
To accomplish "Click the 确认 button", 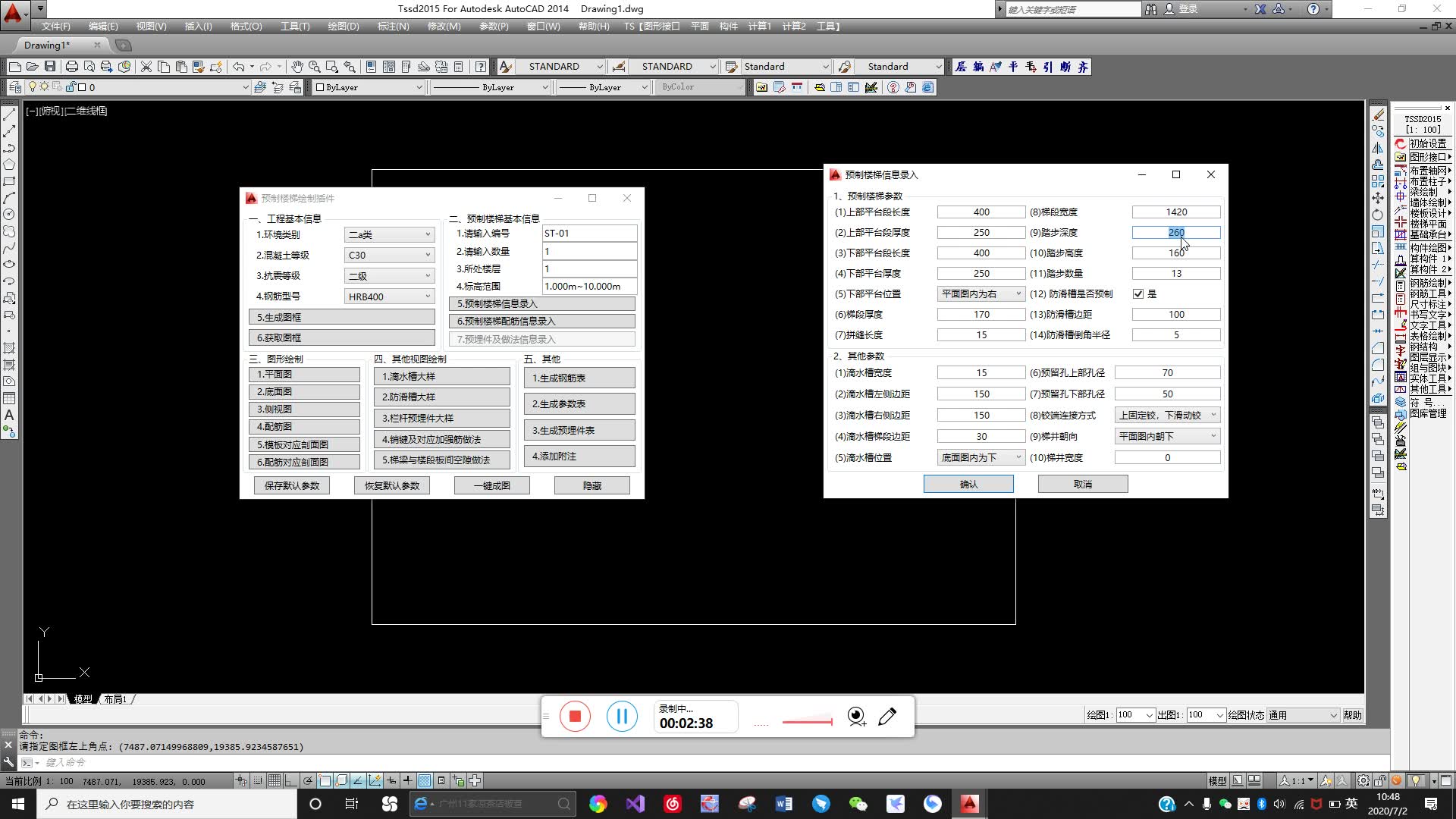I will [968, 484].
